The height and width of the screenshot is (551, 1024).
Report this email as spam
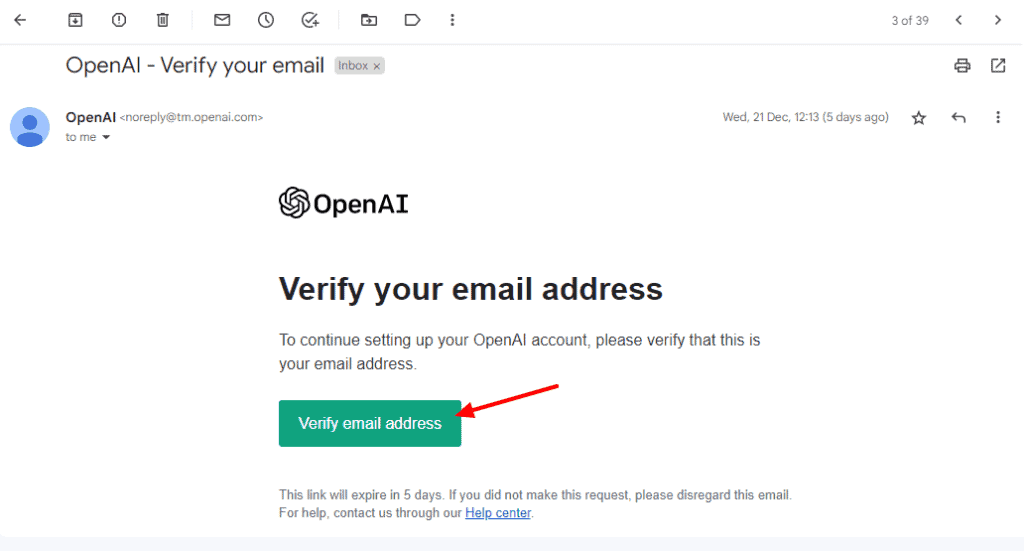click(119, 20)
